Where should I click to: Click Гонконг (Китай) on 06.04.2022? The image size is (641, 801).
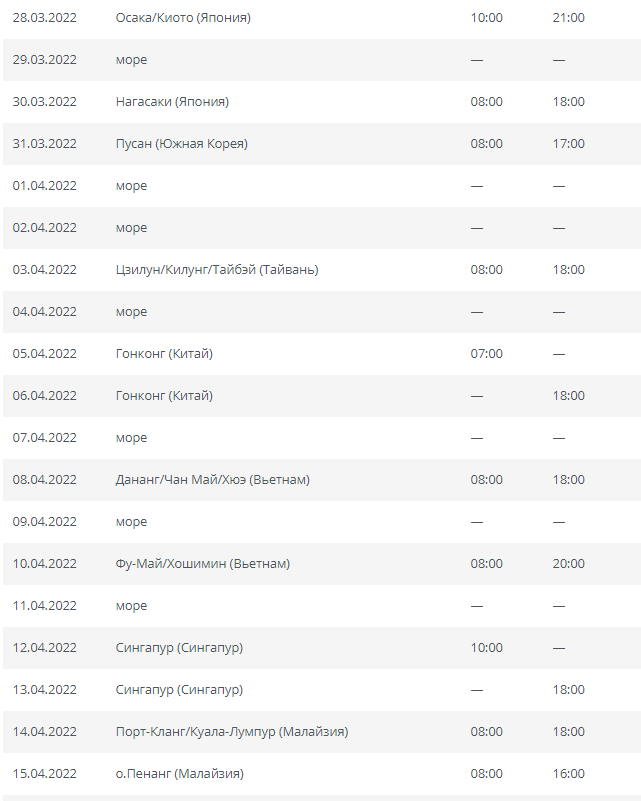pyautogui.click(x=164, y=395)
